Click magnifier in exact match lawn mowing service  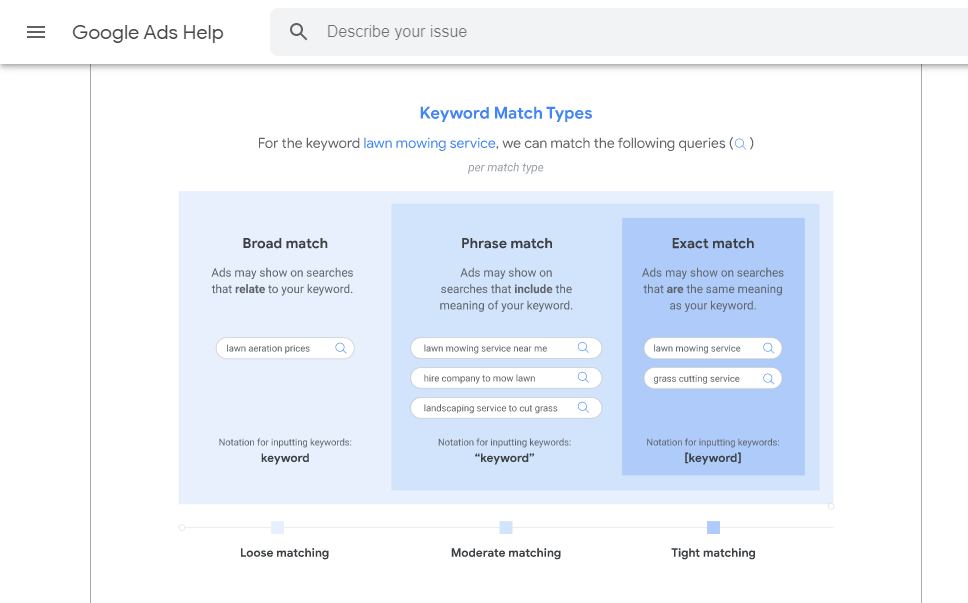(x=768, y=348)
